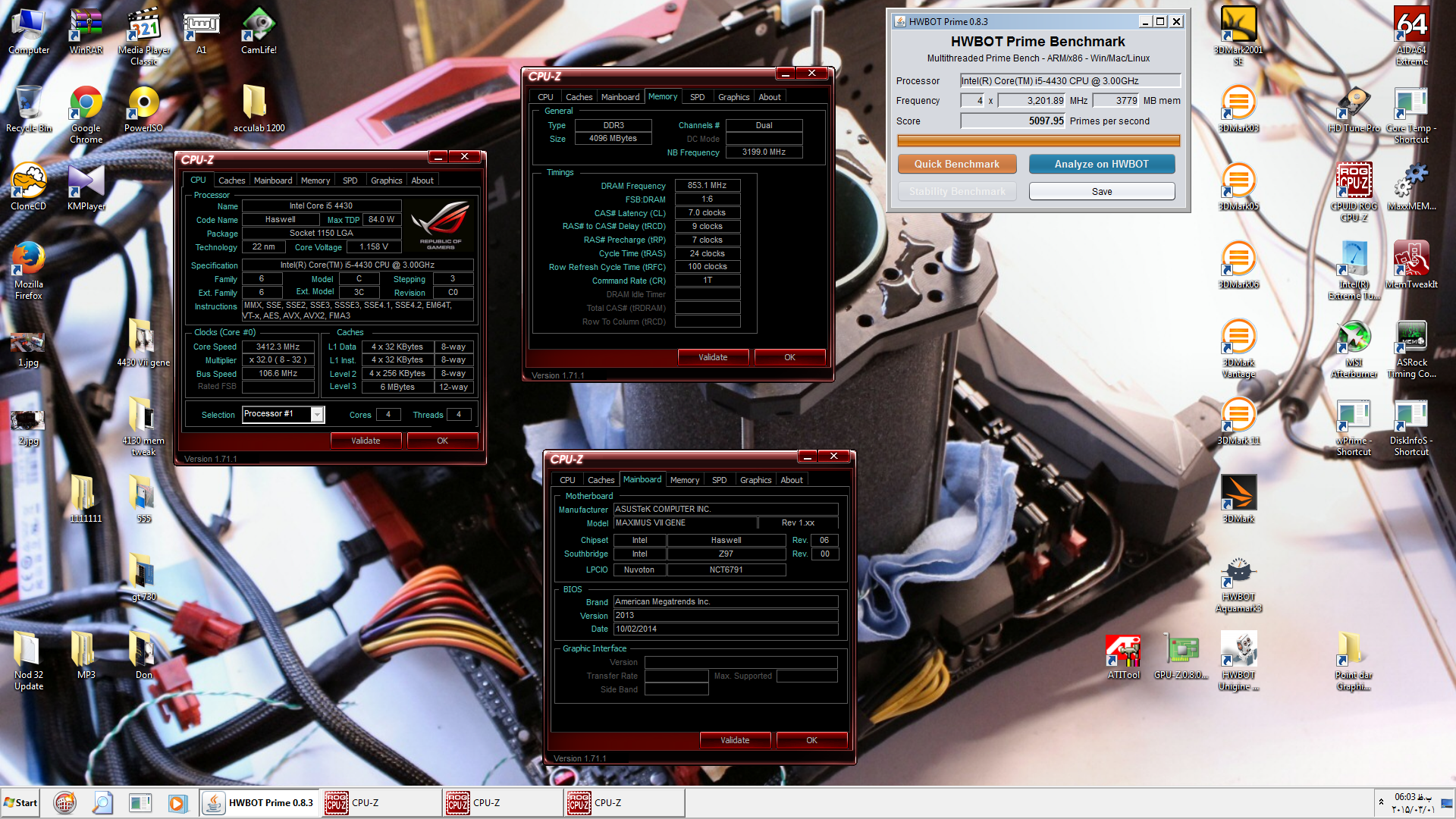
Task: Open PowerISO desktop icon
Action: point(143,108)
